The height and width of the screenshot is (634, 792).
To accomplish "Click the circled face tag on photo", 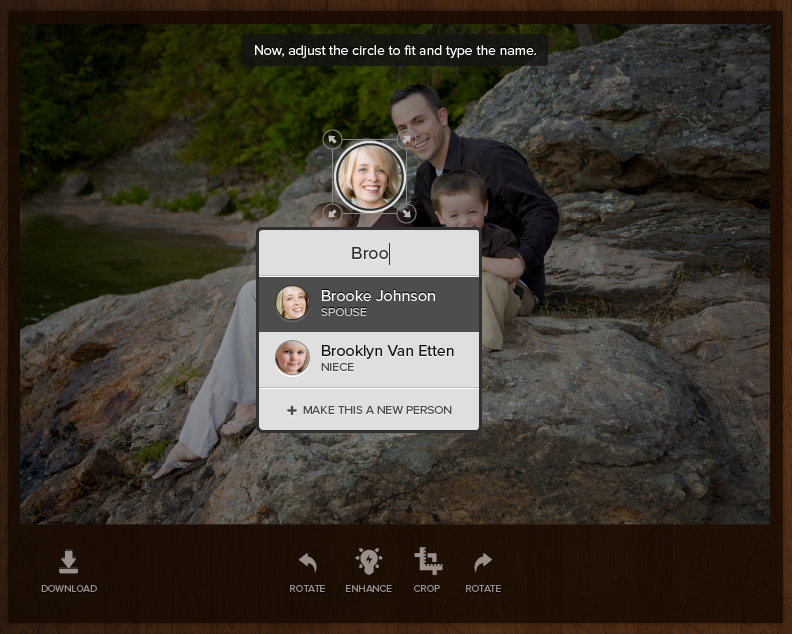I will pyautogui.click(x=369, y=176).
